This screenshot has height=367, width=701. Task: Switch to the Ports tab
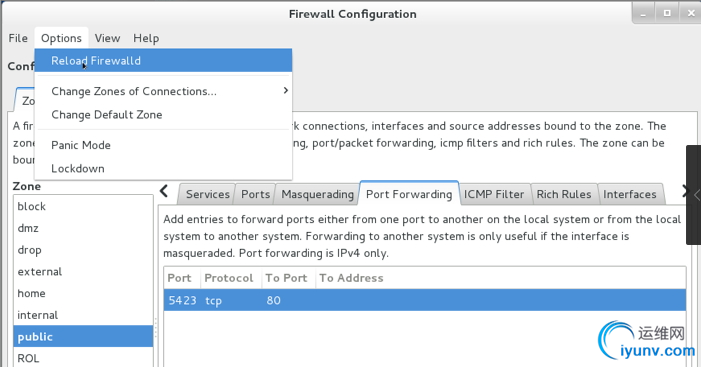click(255, 194)
